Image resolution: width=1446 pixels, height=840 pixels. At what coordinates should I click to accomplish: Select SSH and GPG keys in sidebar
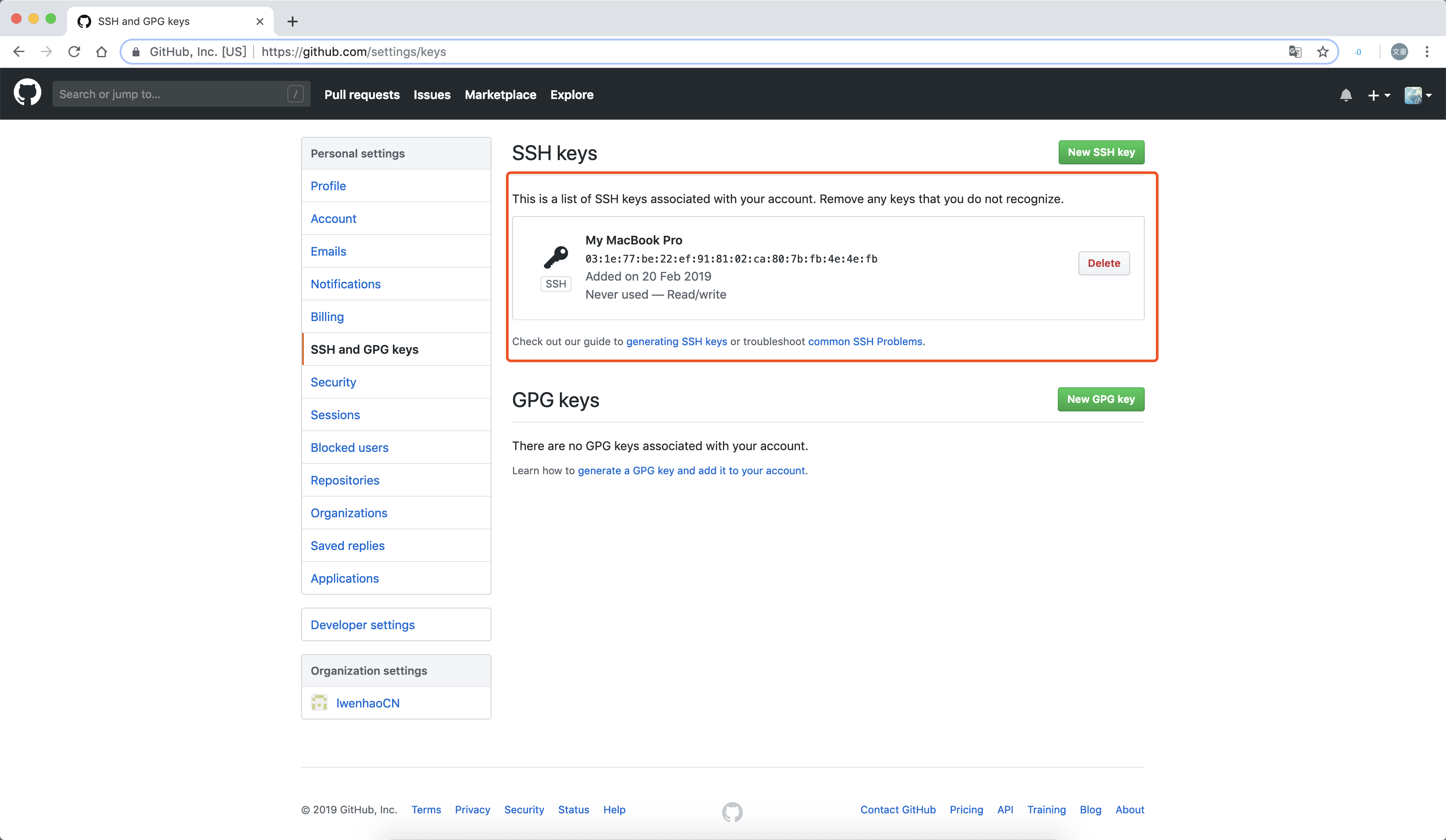(x=396, y=349)
